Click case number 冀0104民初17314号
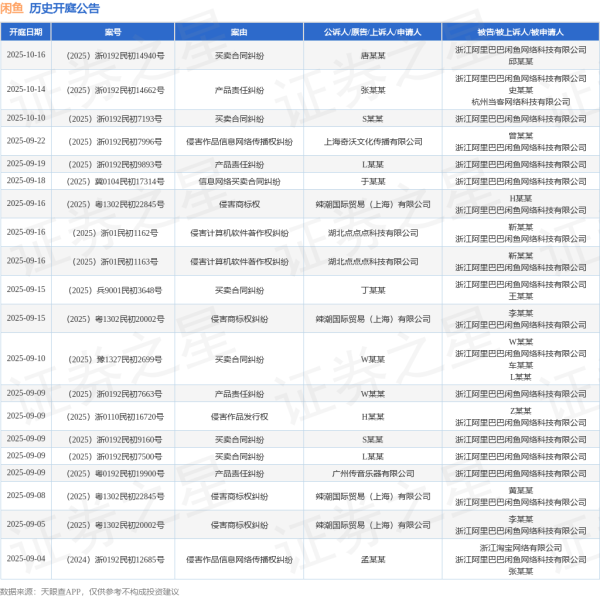Screen dimensions: 600x597 (x=113, y=181)
